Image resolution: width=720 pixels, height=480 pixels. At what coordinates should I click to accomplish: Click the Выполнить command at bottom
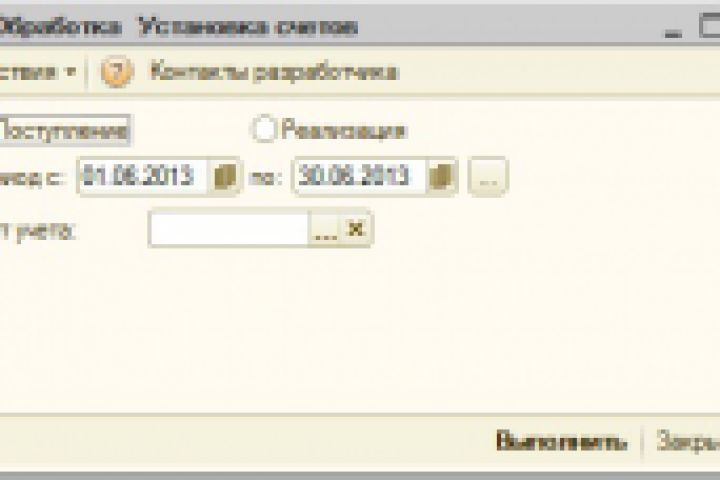pos(561,441)
